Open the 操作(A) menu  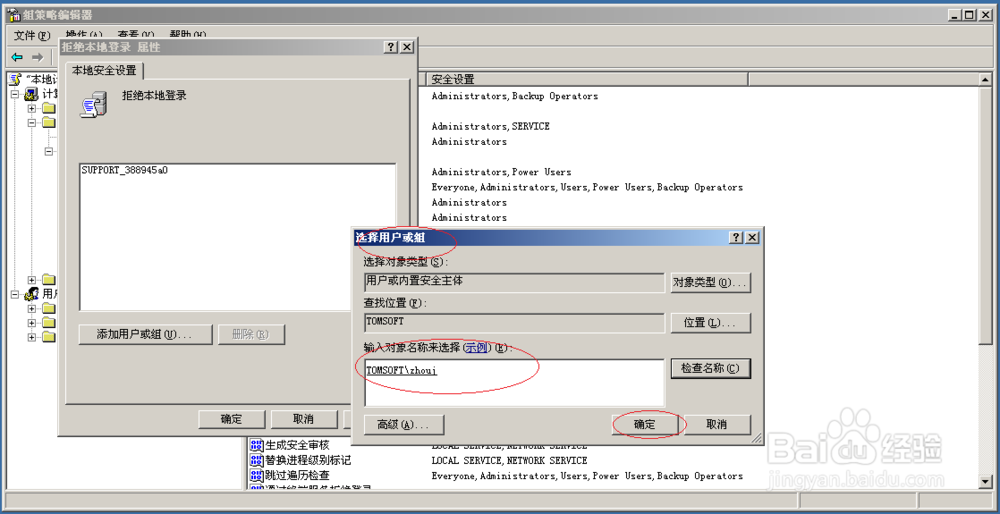pos(84,35)
